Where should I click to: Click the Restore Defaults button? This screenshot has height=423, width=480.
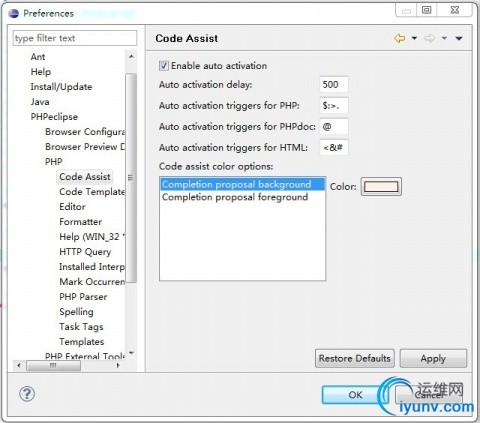tap(355, 358)
